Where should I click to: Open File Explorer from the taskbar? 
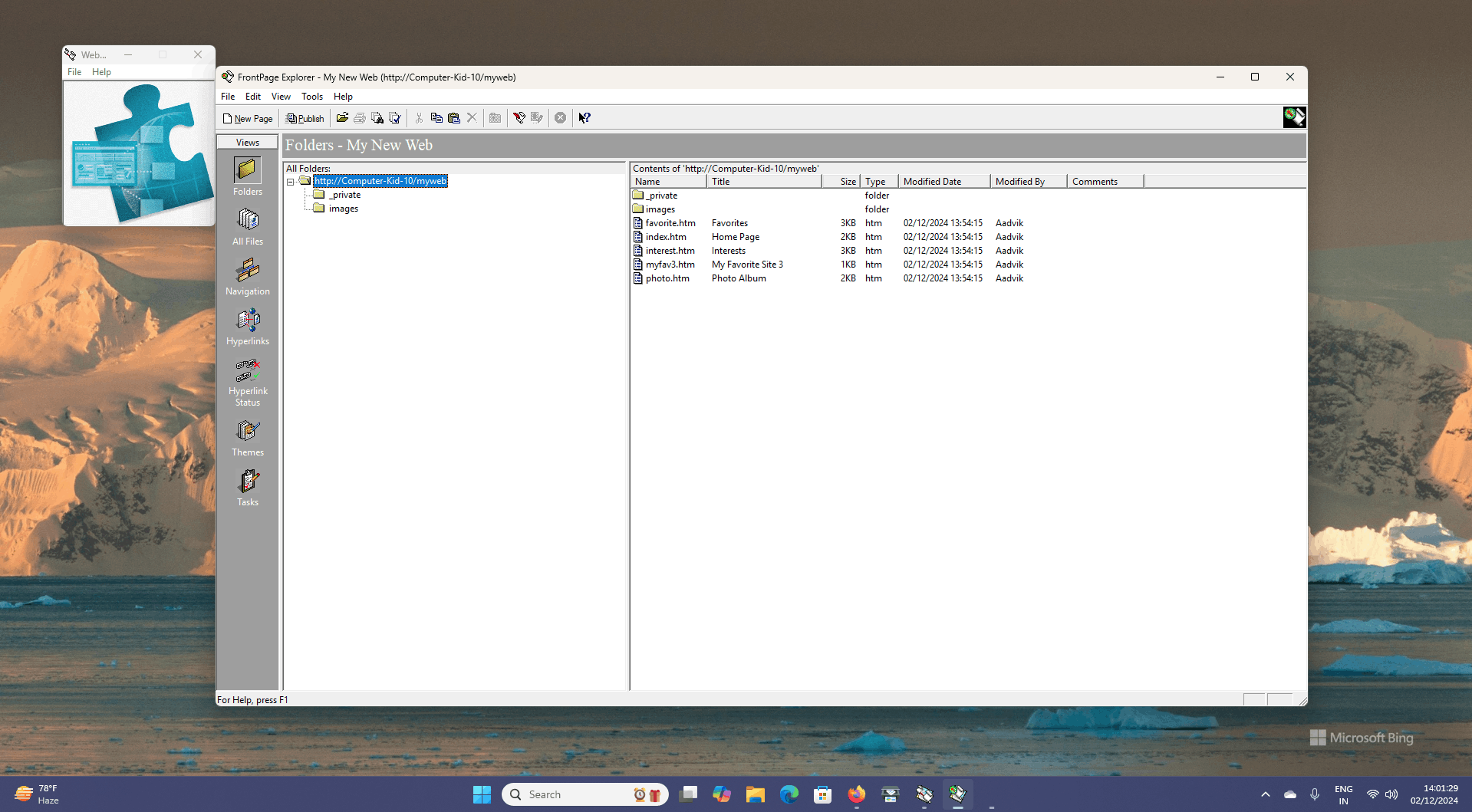point(756,794)
